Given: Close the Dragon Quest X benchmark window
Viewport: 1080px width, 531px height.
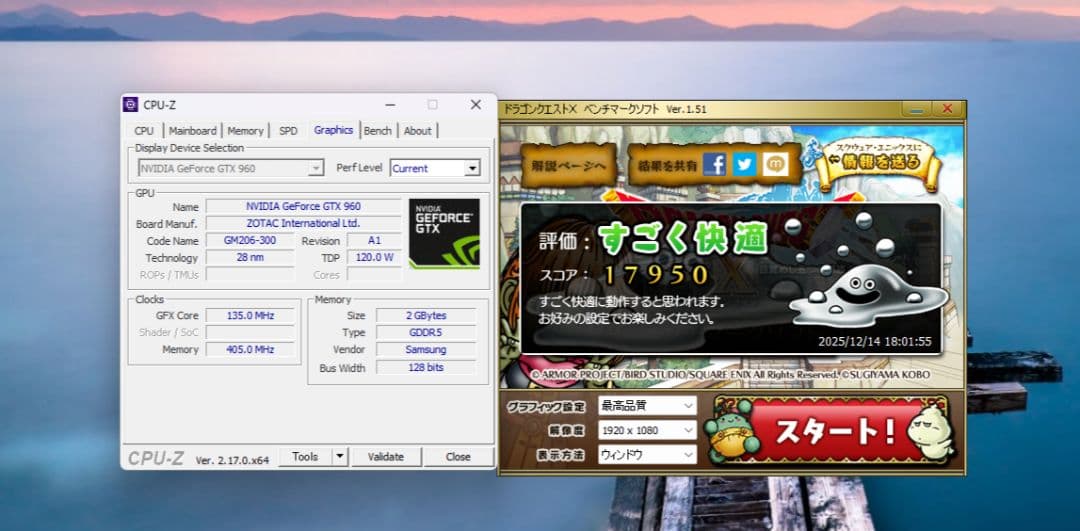Looking at the screenshot, I should point(948,109).
